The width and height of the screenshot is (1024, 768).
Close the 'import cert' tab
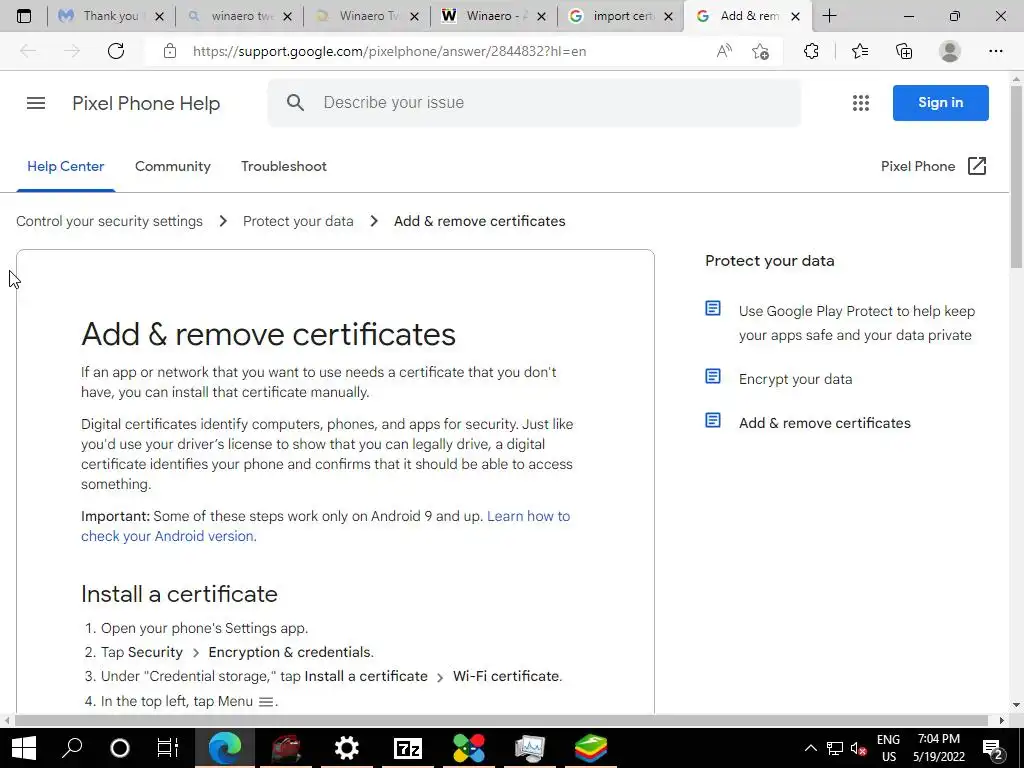coord(668,16)
